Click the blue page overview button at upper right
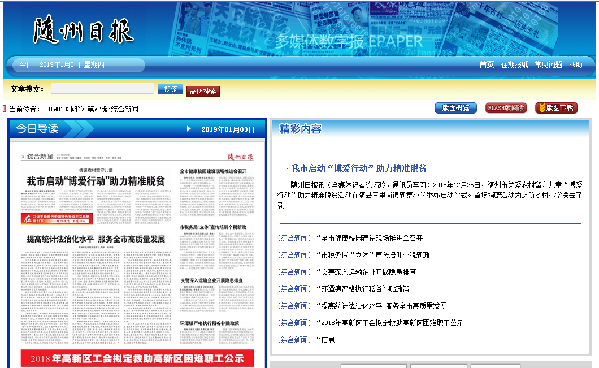The image size is (599, 368). pos(456,108)
